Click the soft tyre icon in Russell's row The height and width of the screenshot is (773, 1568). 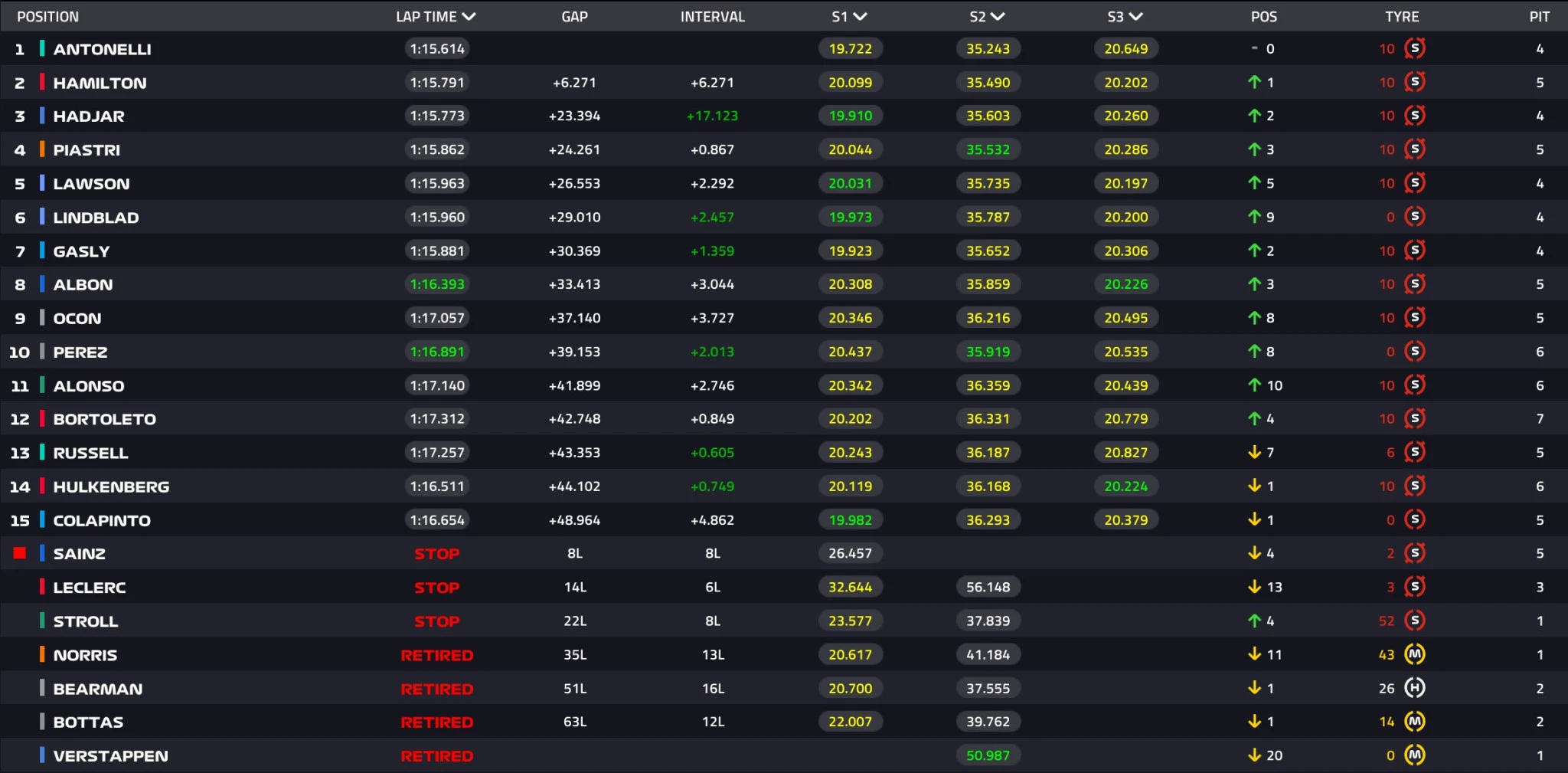click(x=1414, y=453)
